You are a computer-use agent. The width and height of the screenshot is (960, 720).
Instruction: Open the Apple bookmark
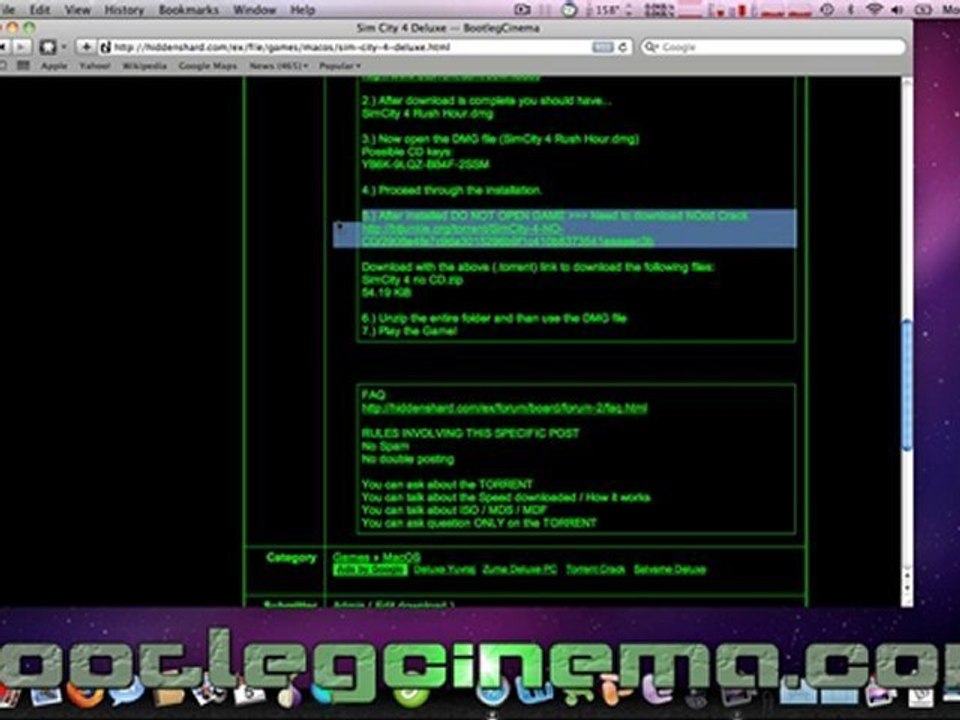[54, 66]
